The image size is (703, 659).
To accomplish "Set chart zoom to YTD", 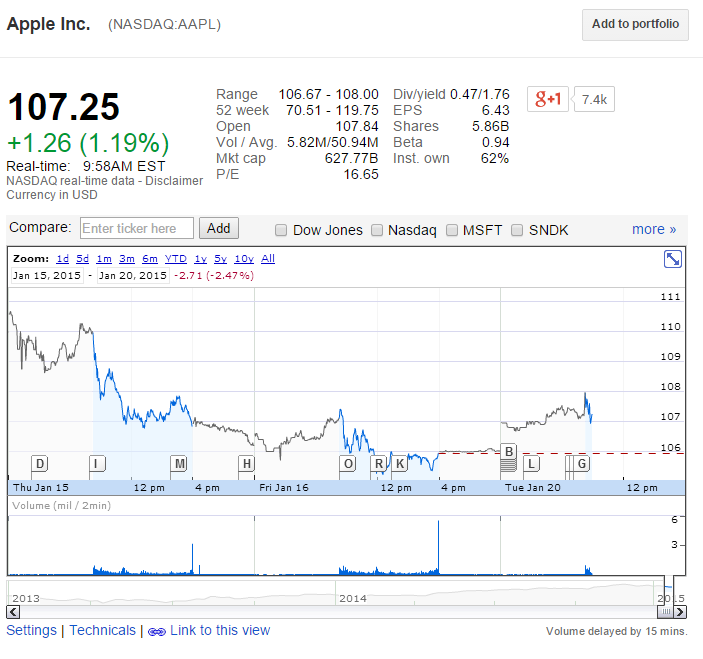I will [x=175, y=259].
